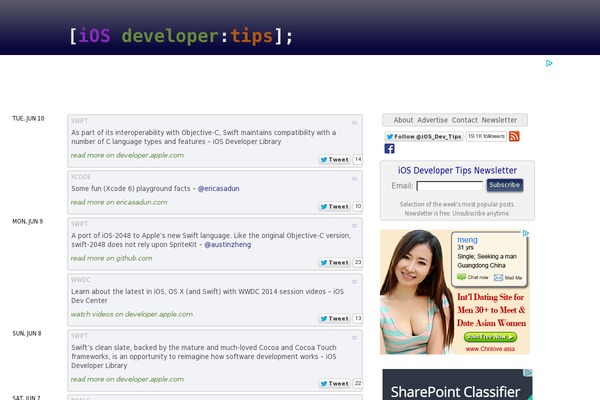
Task: Click the iOS developer tips site logo
Action: (181, 36)
